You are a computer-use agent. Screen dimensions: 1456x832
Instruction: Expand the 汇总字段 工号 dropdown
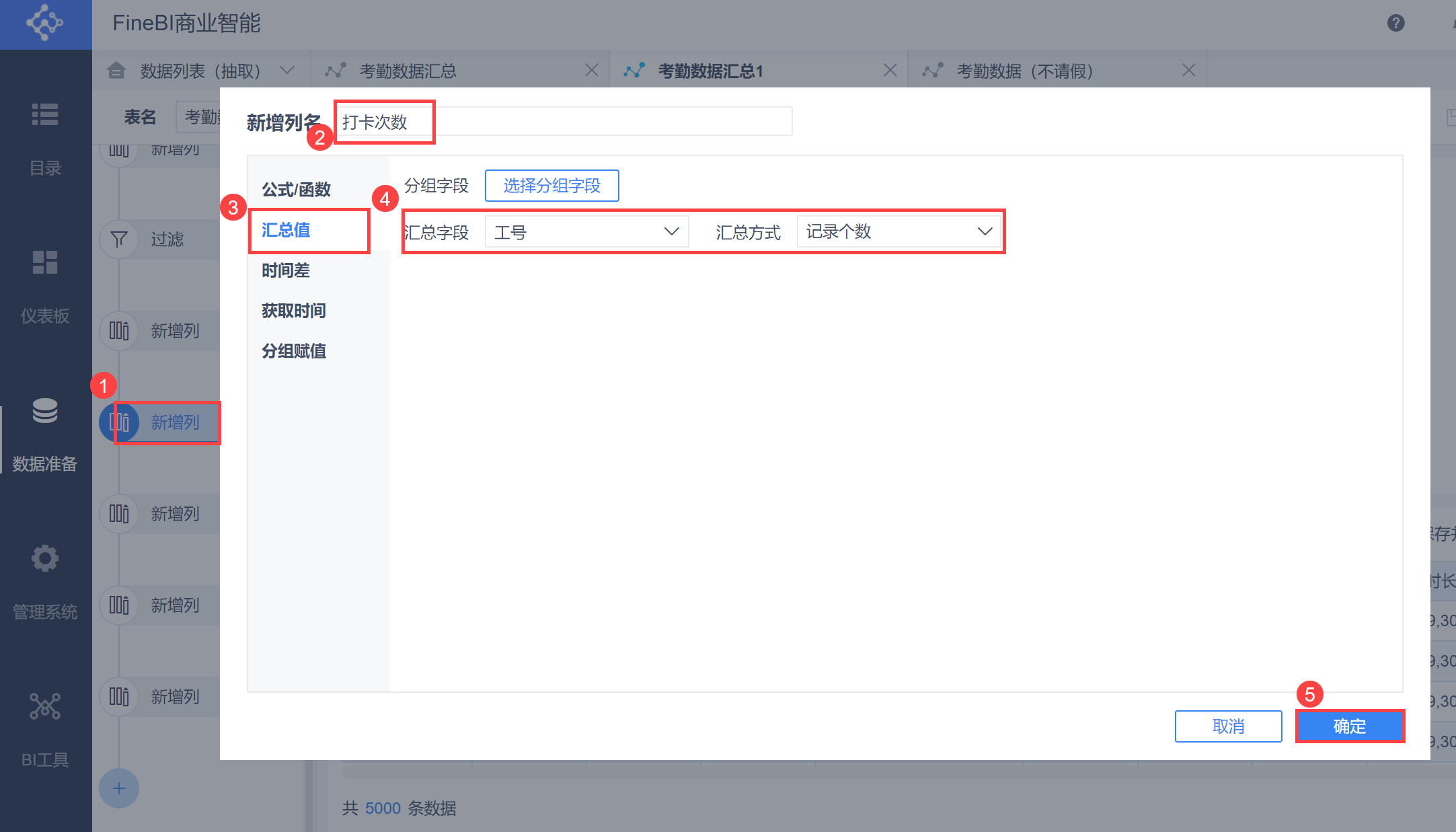586,232
